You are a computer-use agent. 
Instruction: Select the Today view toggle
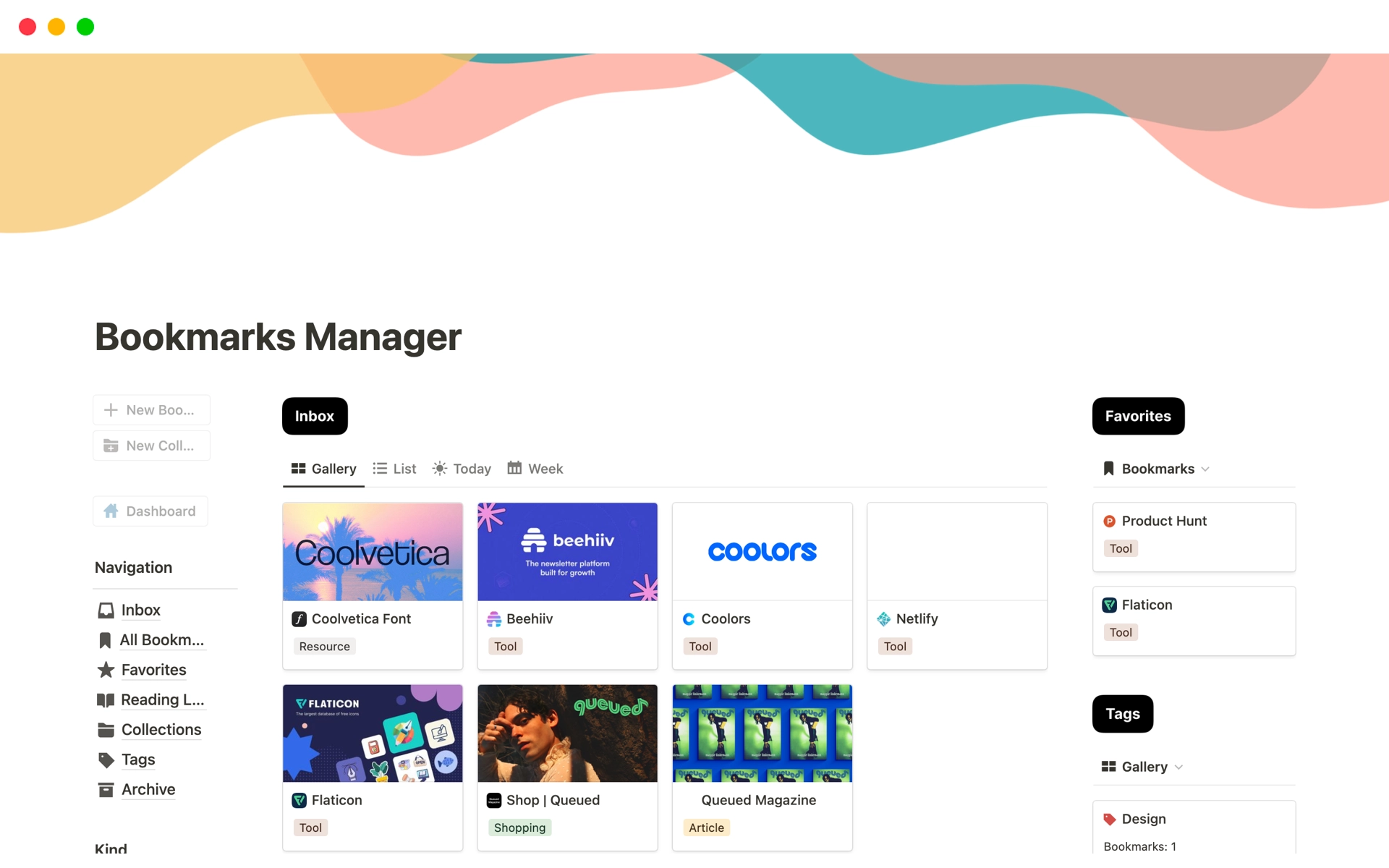tap(462, 468)
